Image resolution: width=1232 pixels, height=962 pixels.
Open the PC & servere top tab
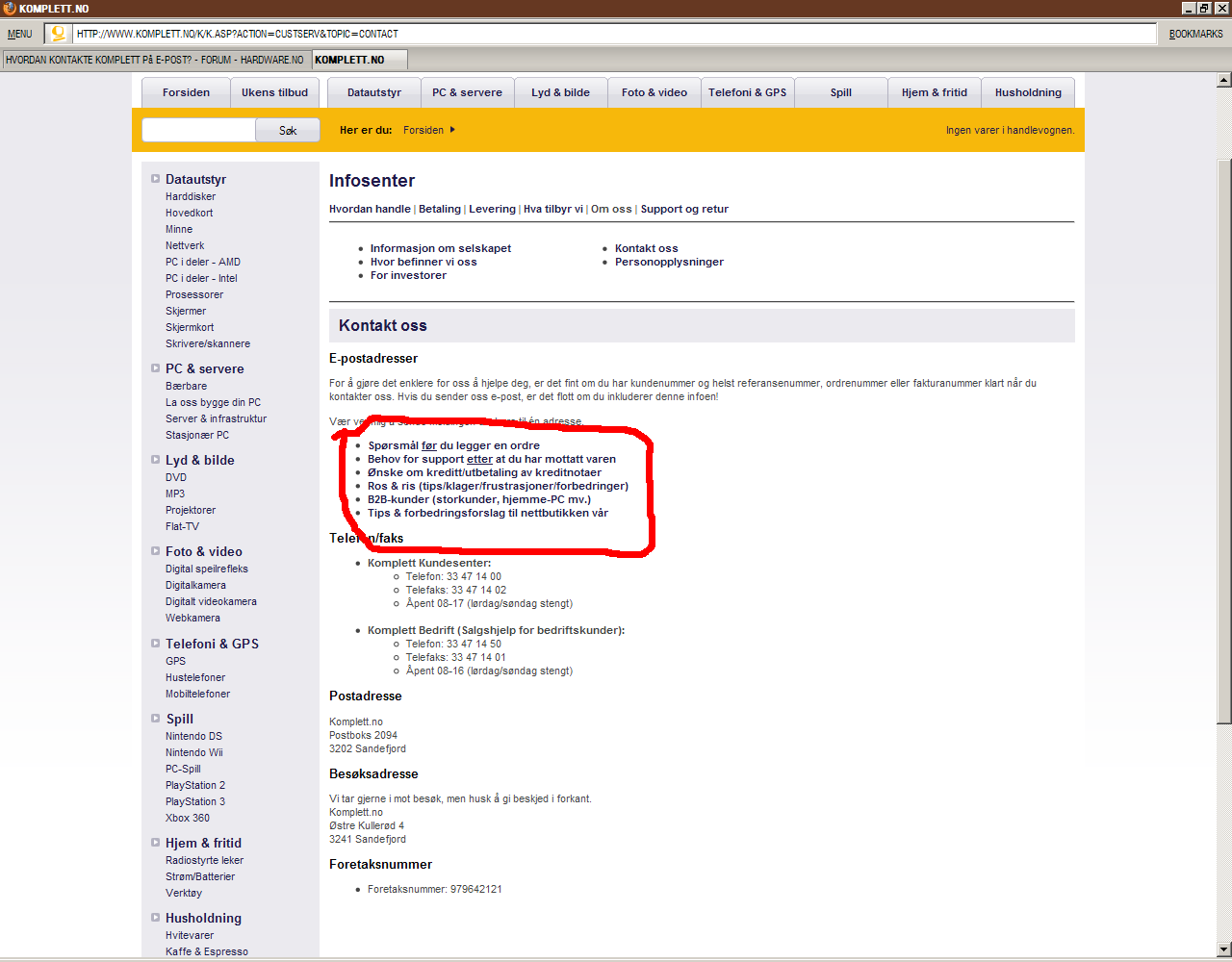click(467, 92)
